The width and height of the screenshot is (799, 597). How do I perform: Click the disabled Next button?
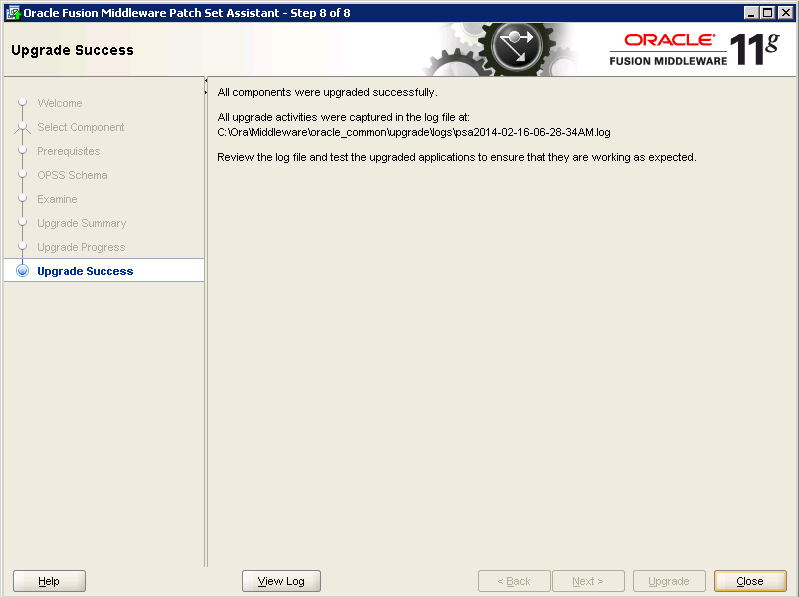point(588,581)
